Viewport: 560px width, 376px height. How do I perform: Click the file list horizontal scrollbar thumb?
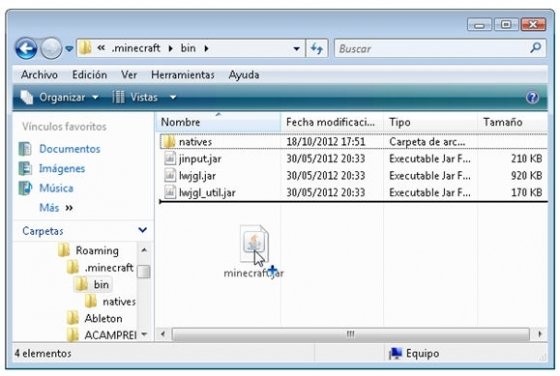pos(350,335)
